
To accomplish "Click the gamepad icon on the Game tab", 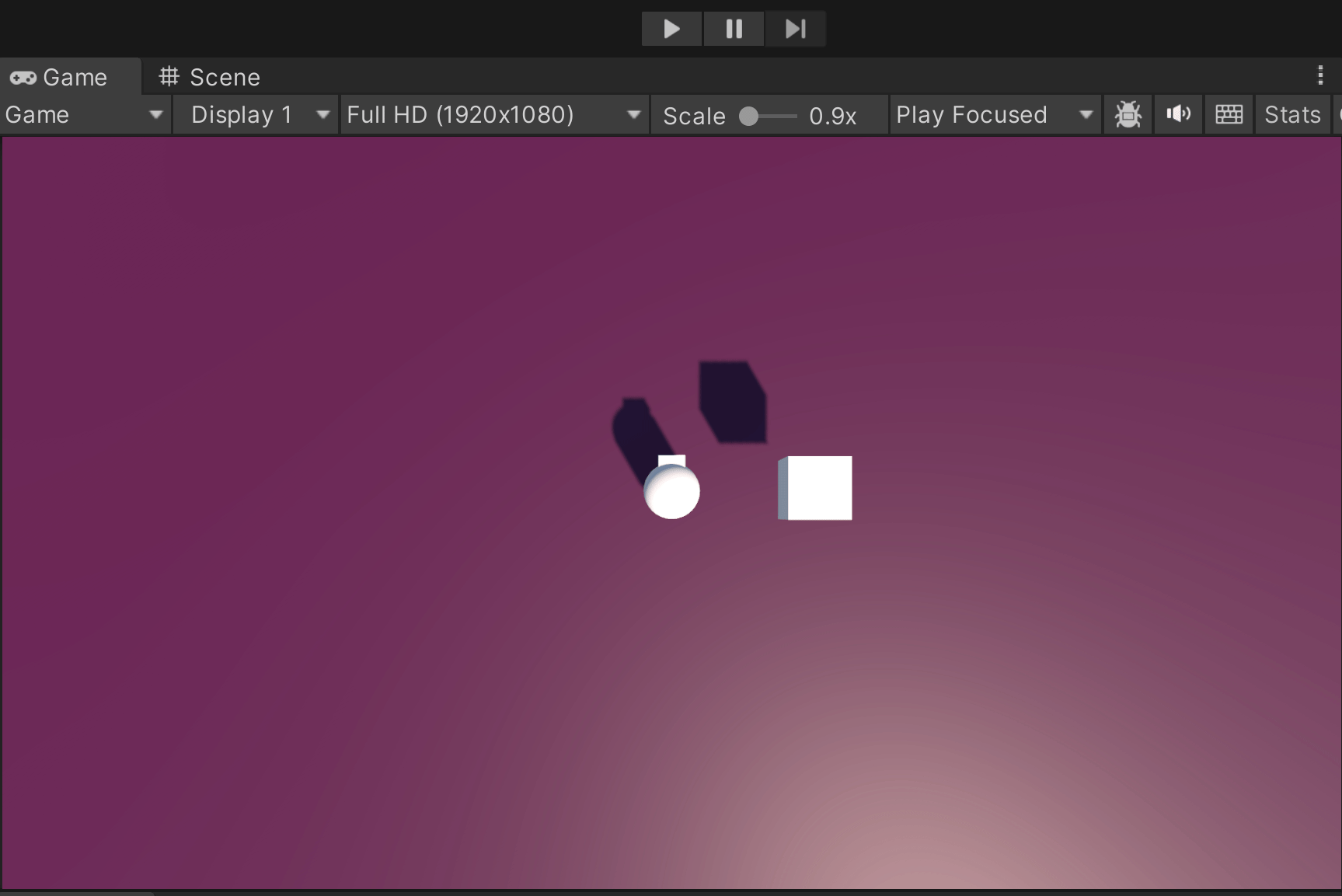I will coord(23,77).
